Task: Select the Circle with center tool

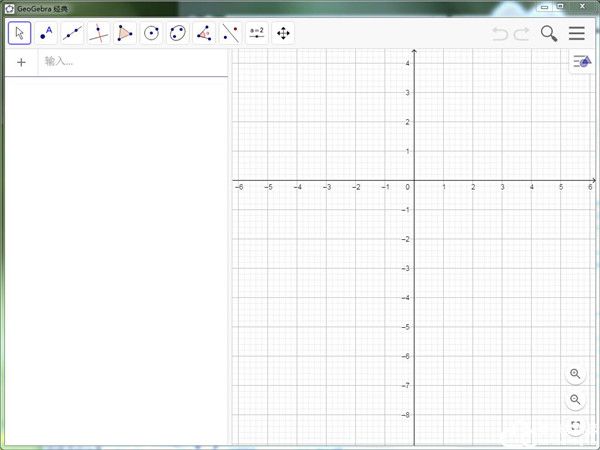Action: click(x=151, y=33)
